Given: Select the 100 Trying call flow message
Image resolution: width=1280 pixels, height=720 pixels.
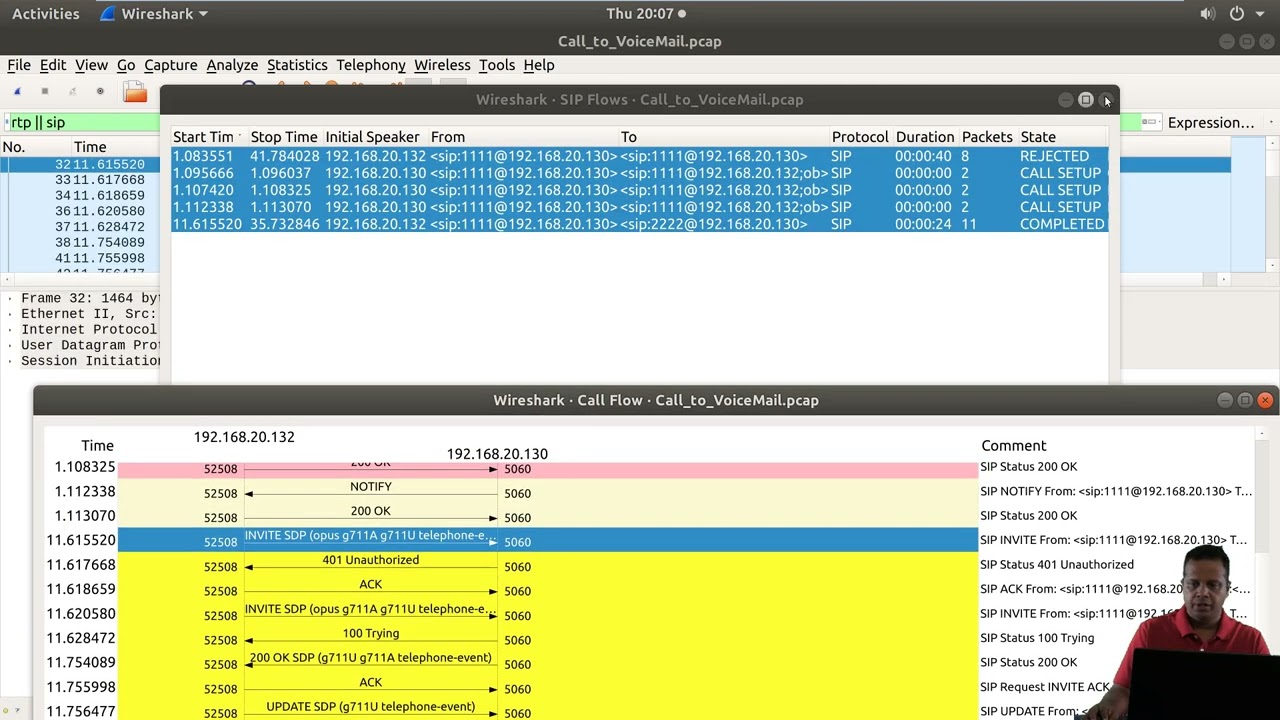Looking at the screenshot, I should coord(370,637).
